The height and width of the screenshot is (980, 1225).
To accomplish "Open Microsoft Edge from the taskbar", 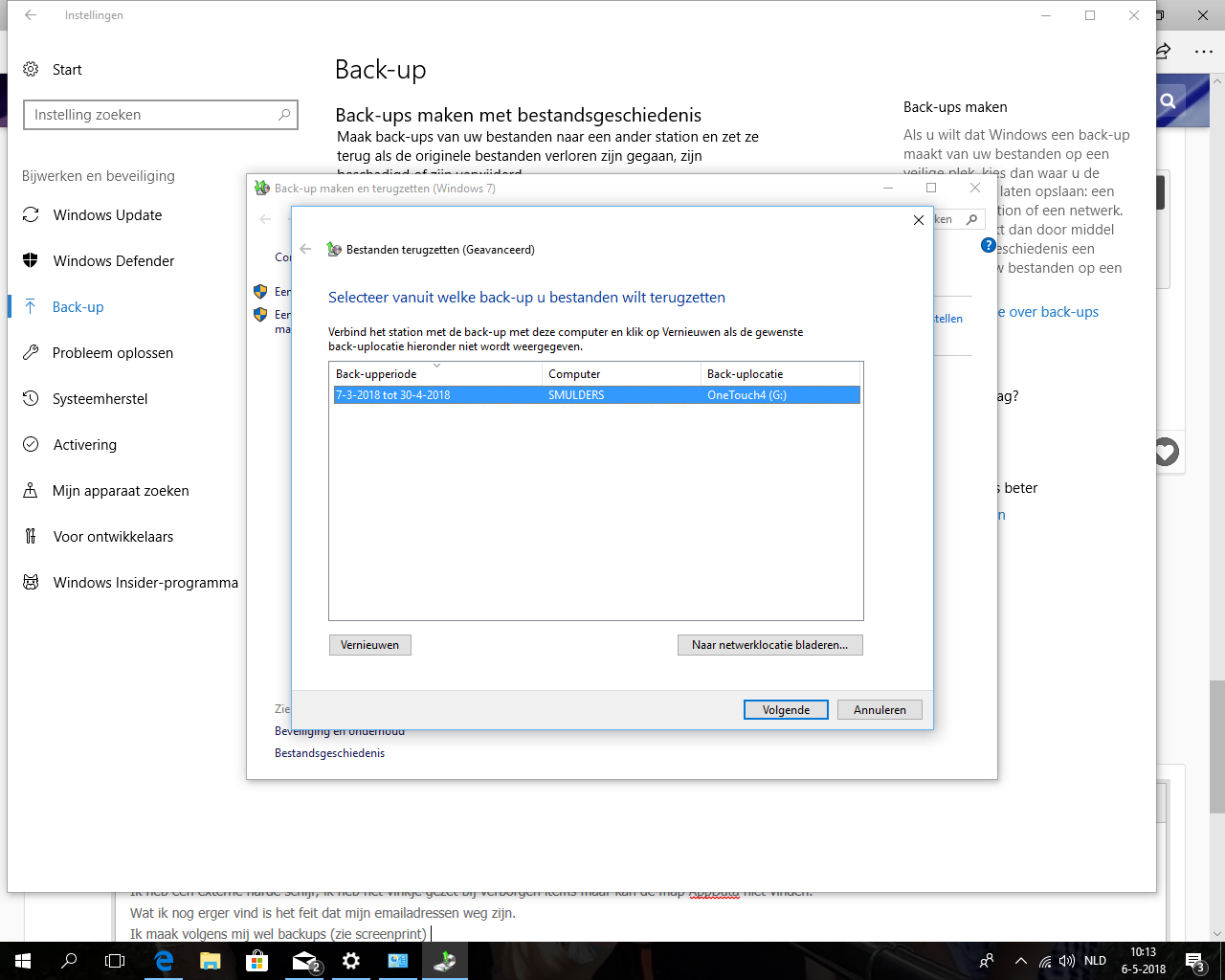I will pos(164,961).
